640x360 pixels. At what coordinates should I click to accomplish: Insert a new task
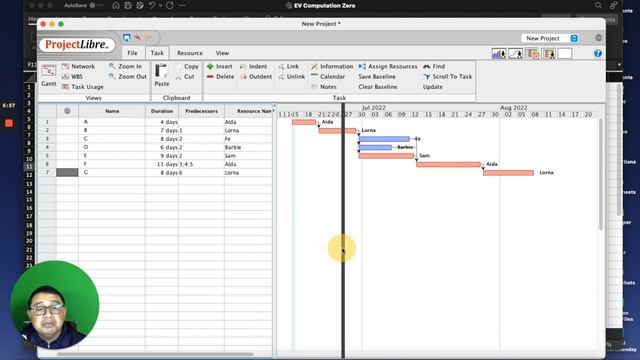tap(219, 66)
